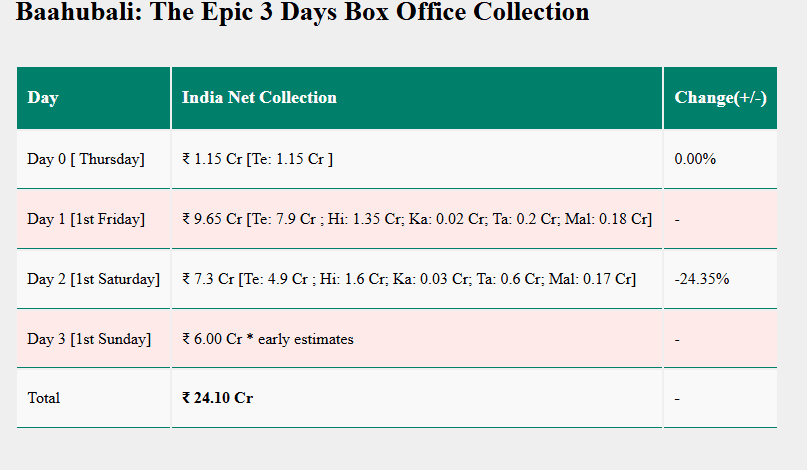Select the ₹ 7.3 Cr Saturday collection
The width and height of the screenshot is (807, 470).
(209, 279)
